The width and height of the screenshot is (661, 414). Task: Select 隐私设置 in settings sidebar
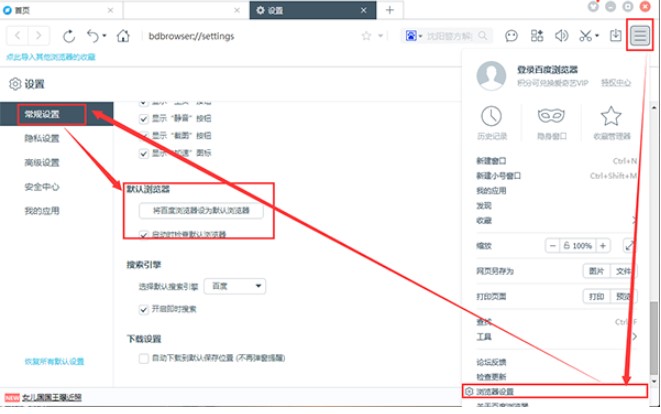[42, 138]
